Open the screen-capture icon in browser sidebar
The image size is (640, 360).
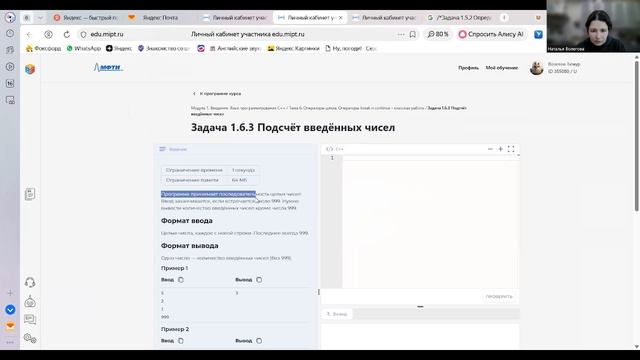10,100
